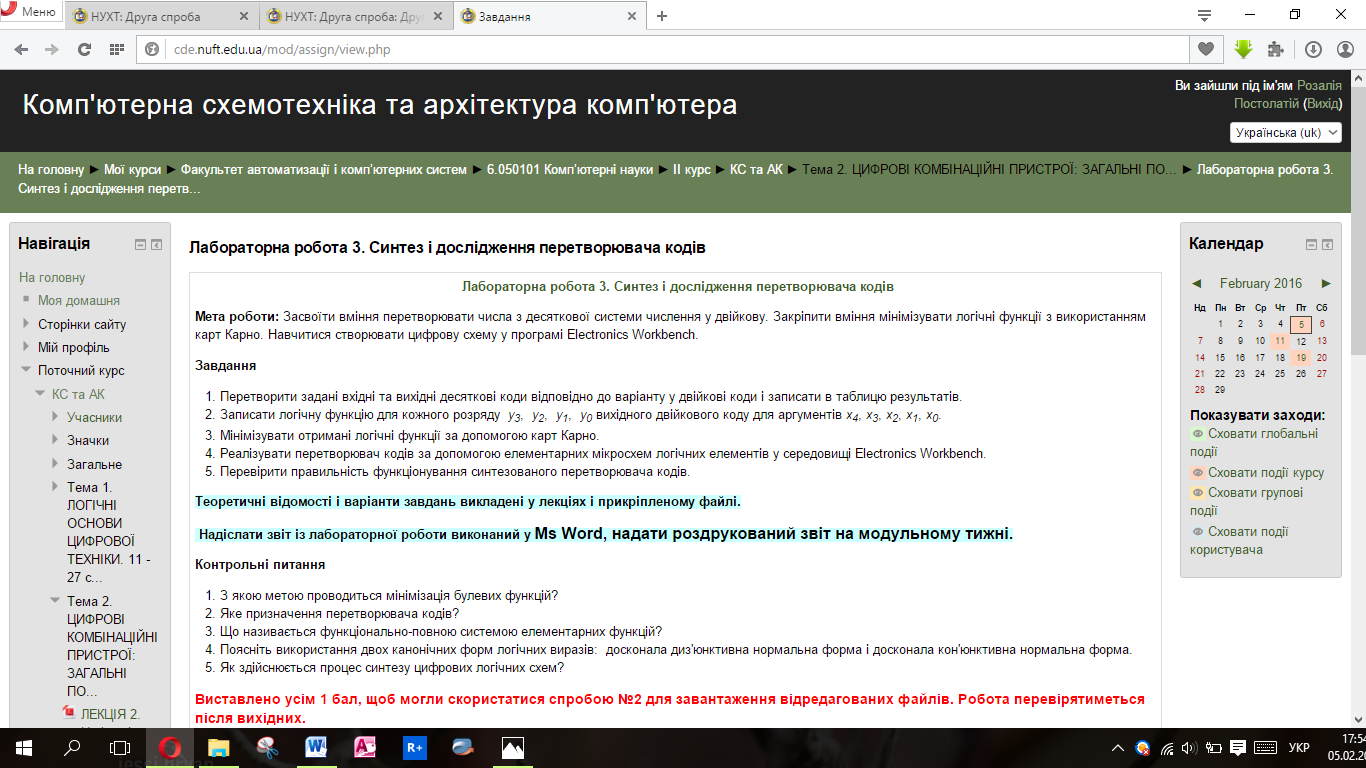Expand Учасники node in navigation

[55, 417]
